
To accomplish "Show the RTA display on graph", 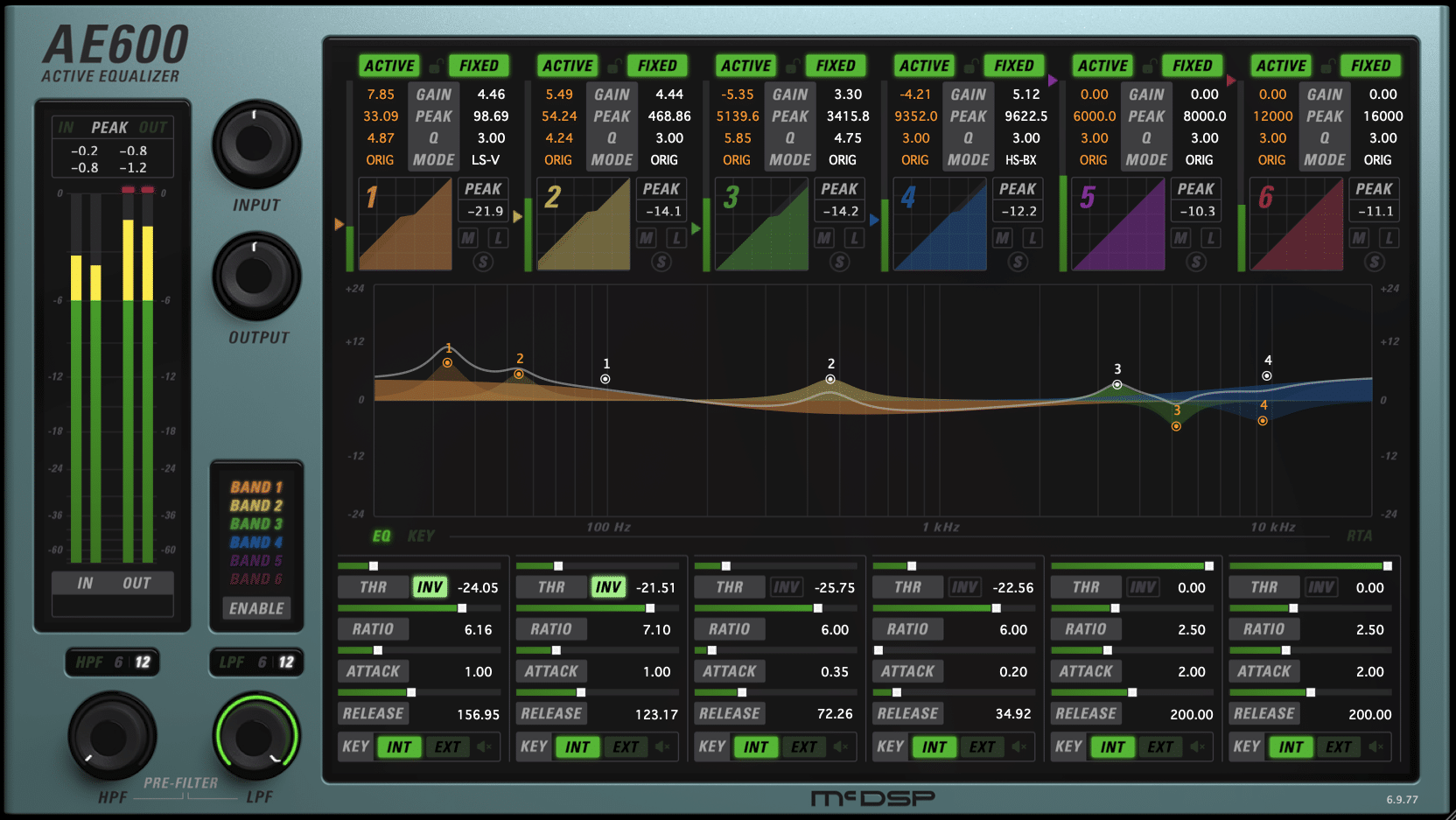I will pos(1359,536).
